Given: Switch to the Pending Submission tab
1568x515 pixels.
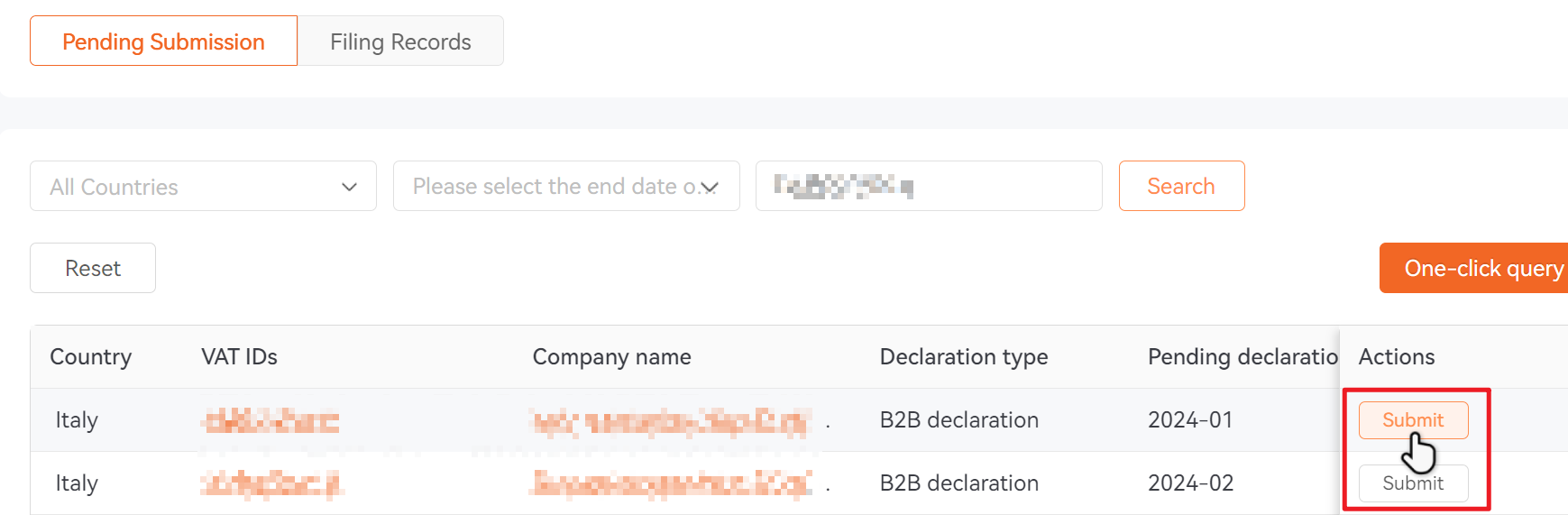Looking at the screenshot, I should point(163,41).
